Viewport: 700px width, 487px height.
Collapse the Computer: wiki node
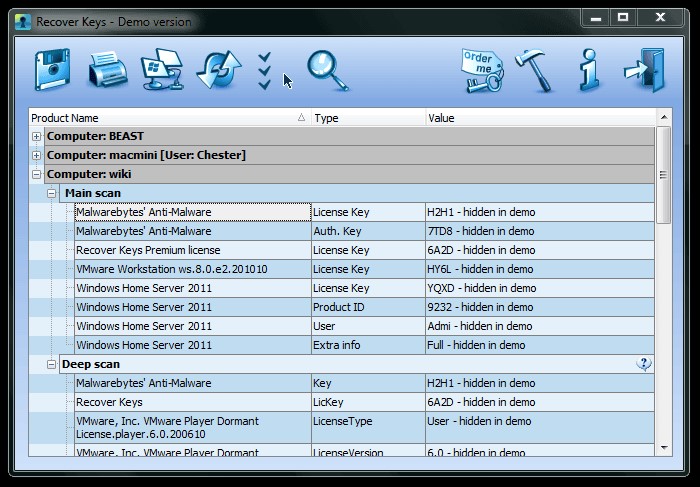coord(37,174)
